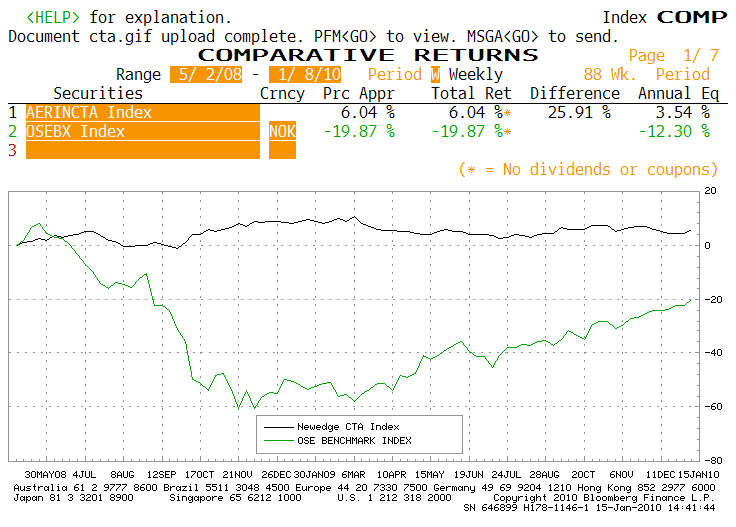736x527 pixels.
Task: Click the Prc Appr column header
Action: click(359, 94)
